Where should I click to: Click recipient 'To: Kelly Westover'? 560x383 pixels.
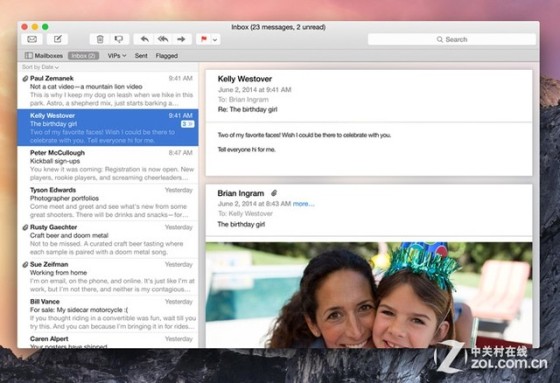pos(245,214)
